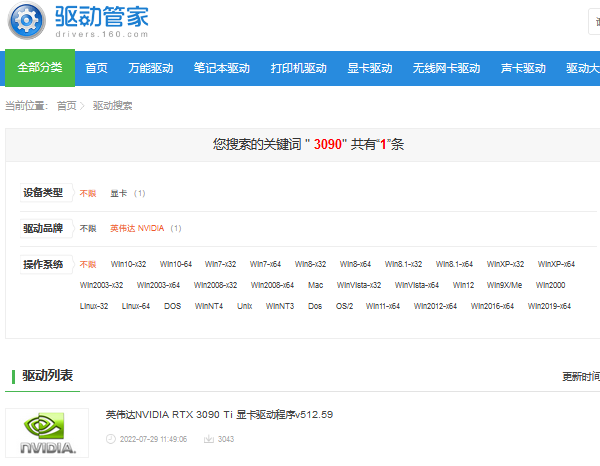Screen dimensions: 600x466
Task: Select 不限 under 驱动品牌
Action: point(88,228)
